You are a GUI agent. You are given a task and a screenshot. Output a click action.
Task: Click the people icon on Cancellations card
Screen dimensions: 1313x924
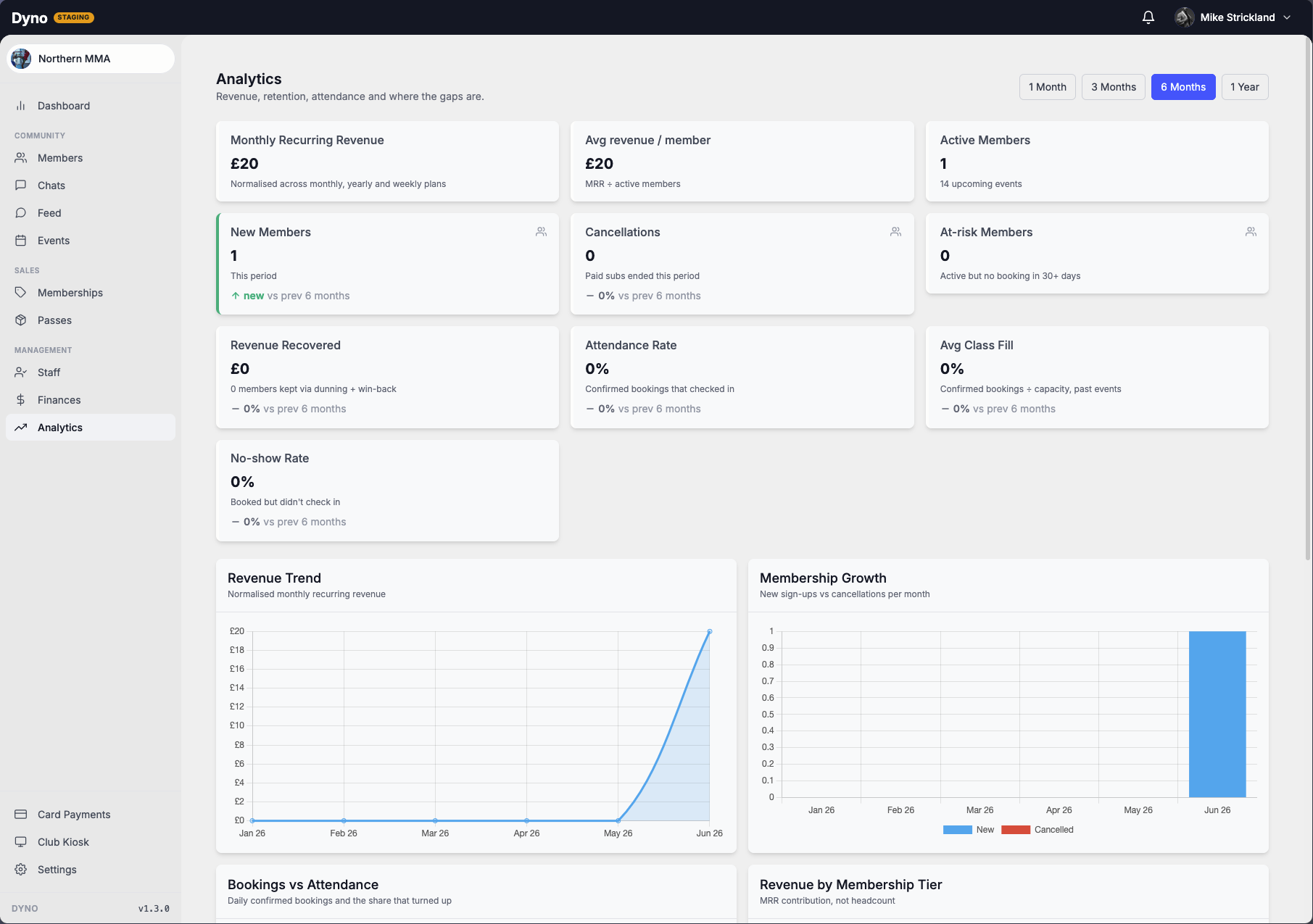pos(896,232)
